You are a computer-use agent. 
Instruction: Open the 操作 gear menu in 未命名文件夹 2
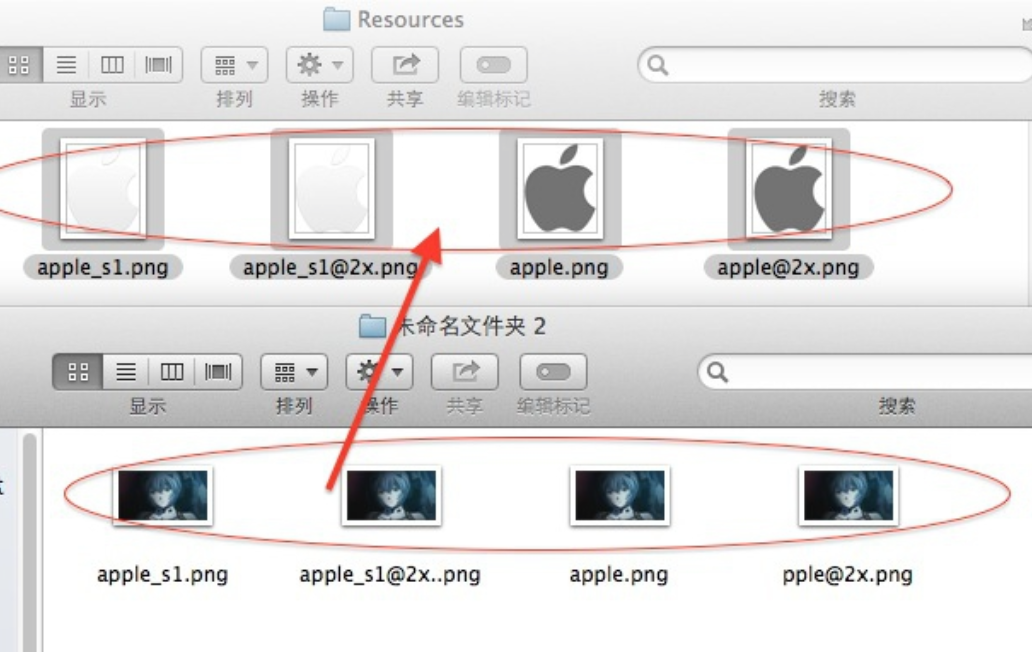pos(379,372)
